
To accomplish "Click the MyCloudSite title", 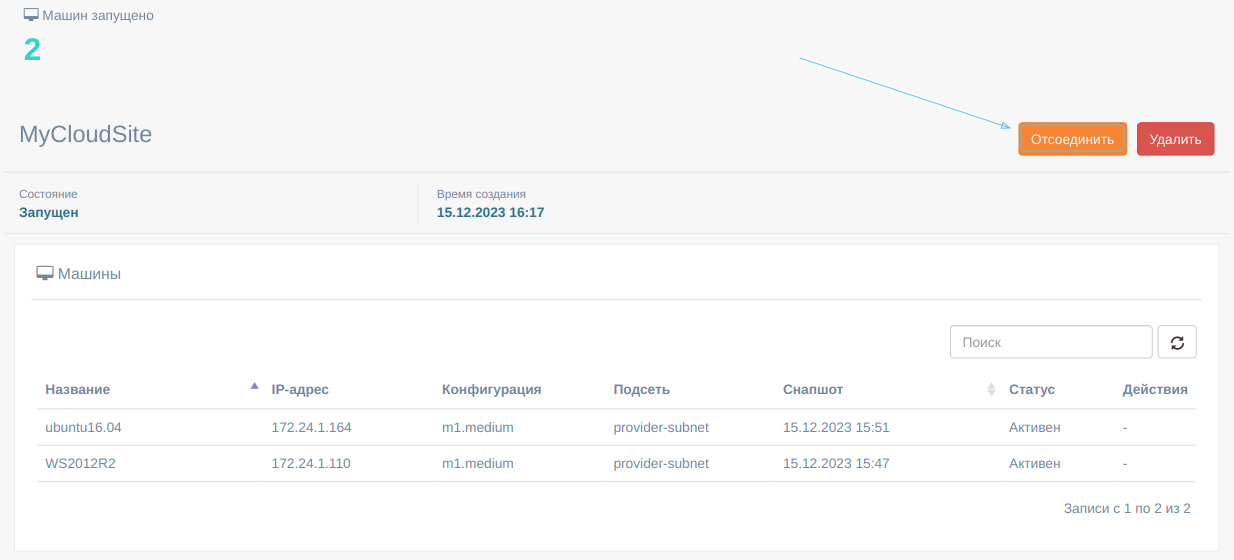I will coord(86,134).
